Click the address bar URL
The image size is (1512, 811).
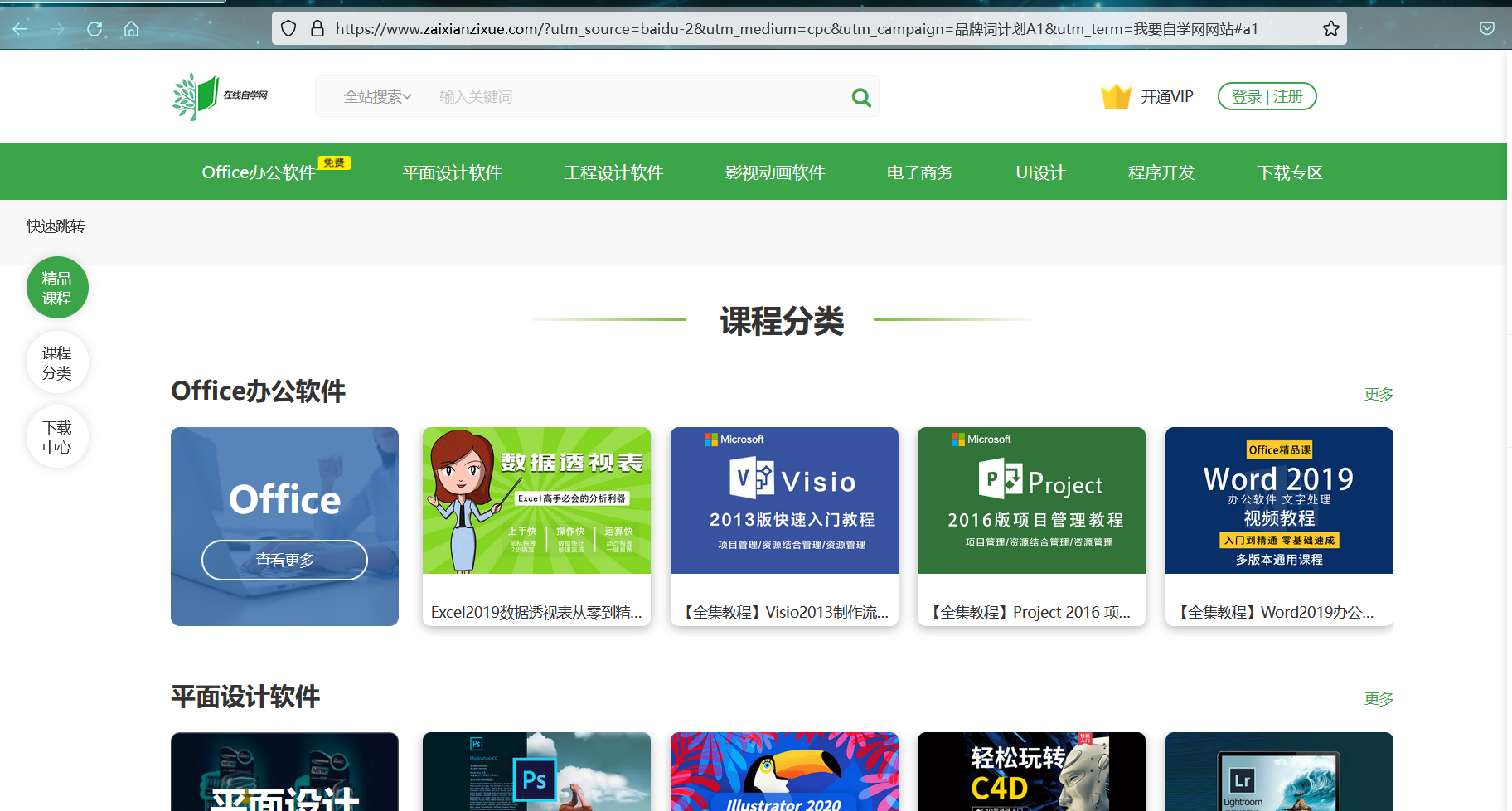tap(796, 29)
